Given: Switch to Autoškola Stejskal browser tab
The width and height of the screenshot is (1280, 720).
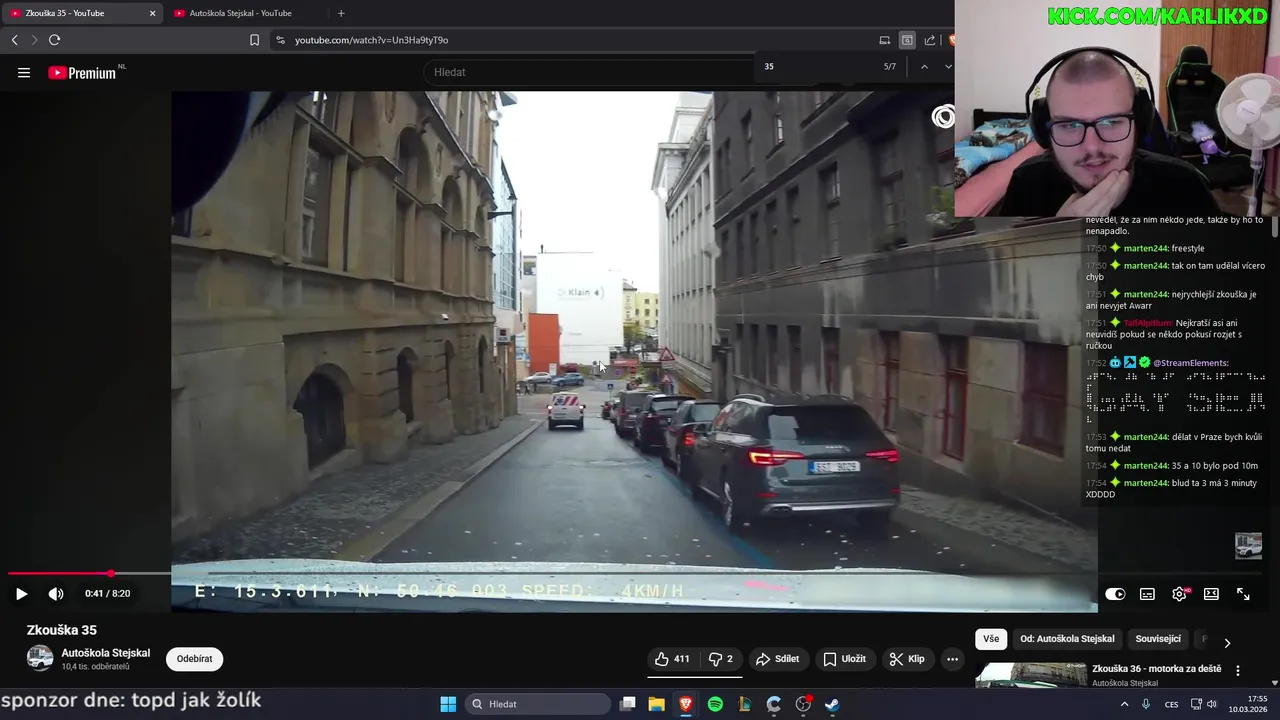Looking at the screenshot, I should 246,13.
